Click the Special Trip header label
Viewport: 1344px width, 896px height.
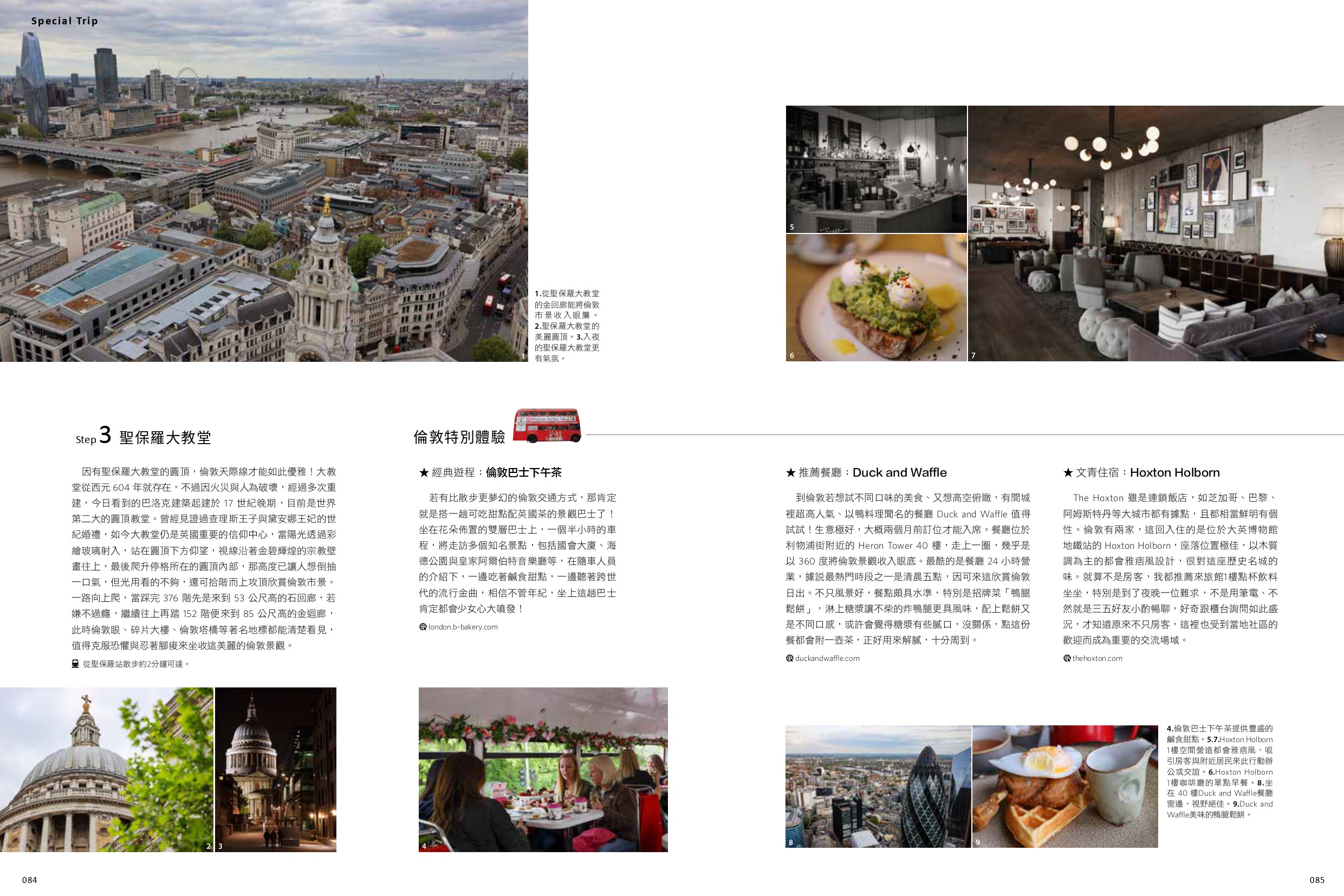click(64, 21)
